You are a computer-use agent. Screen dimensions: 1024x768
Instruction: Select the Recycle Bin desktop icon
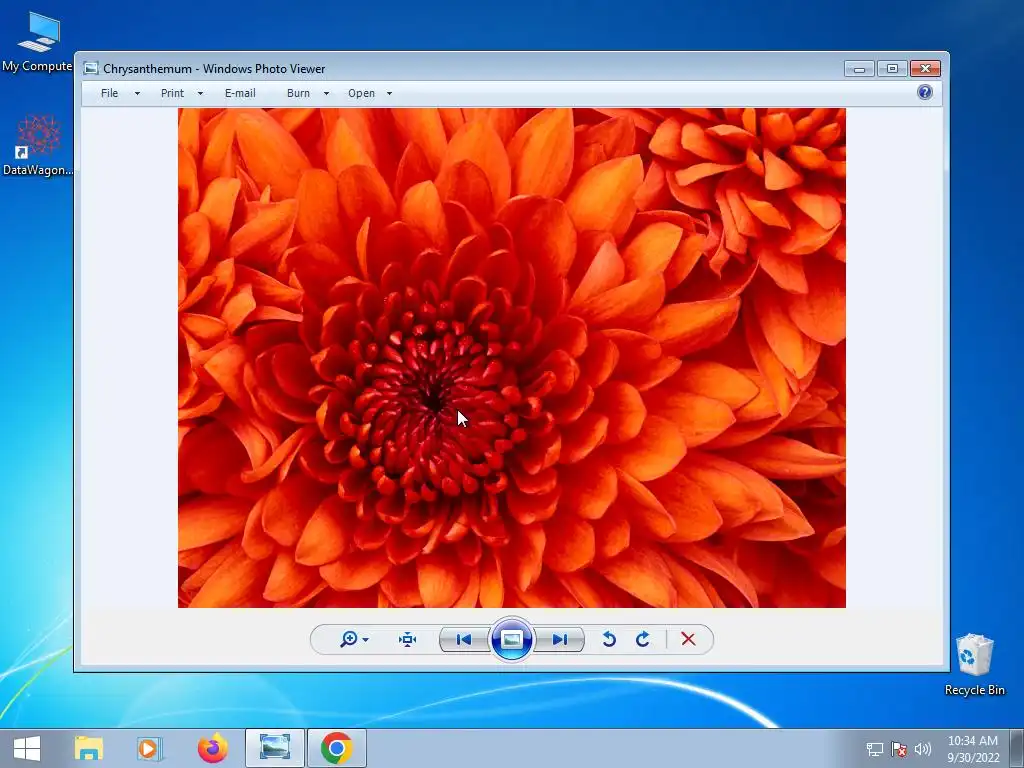974,664
